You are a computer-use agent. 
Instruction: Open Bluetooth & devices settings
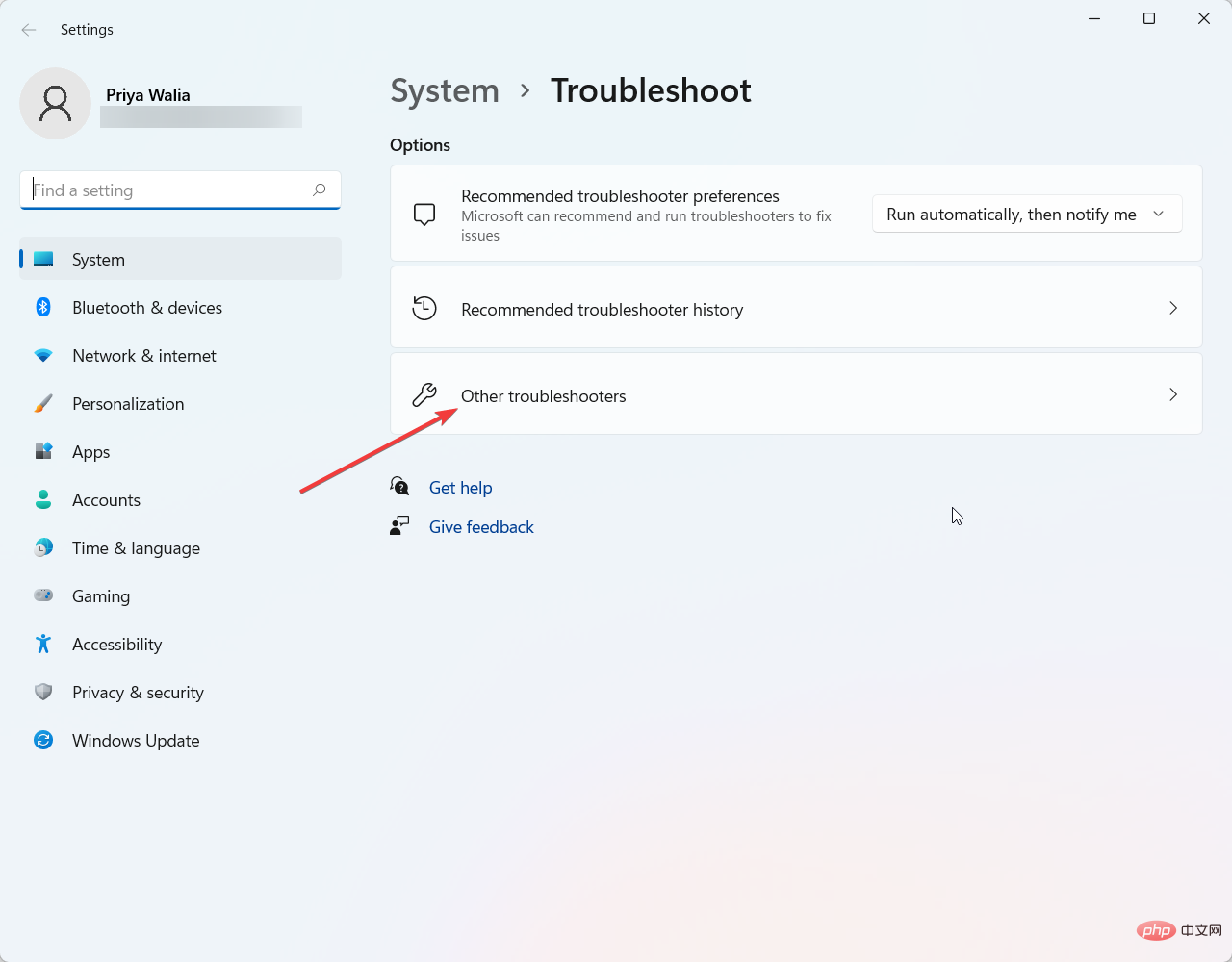[181, 308]
